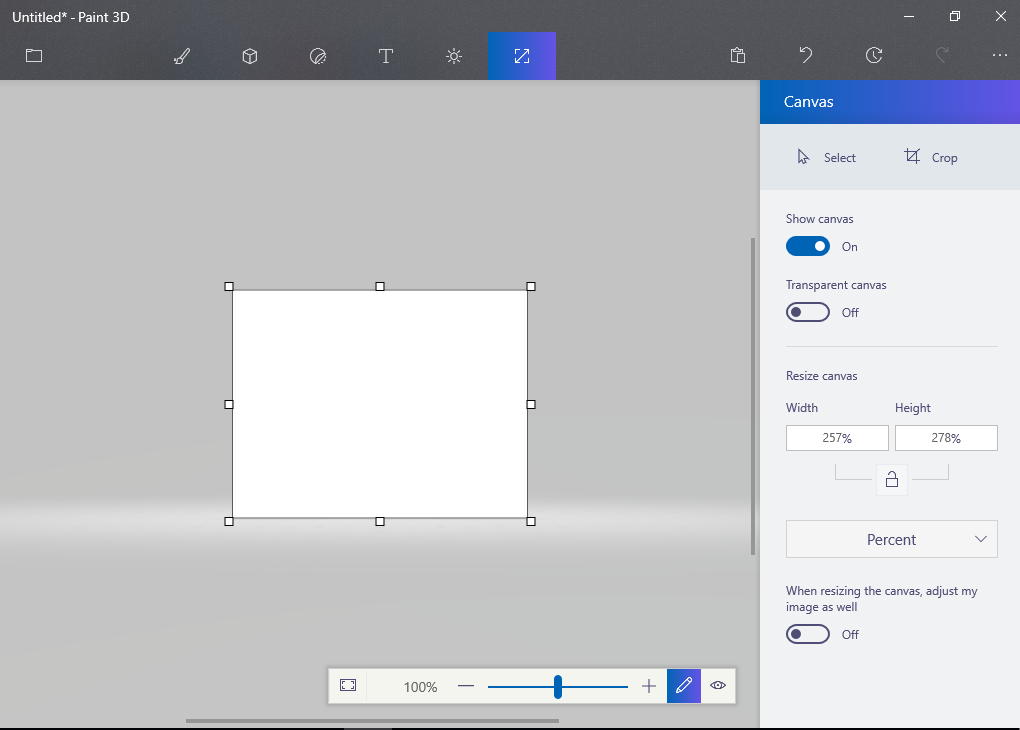Toggle the lock aspect ratio icon

(x=892, y=480)
